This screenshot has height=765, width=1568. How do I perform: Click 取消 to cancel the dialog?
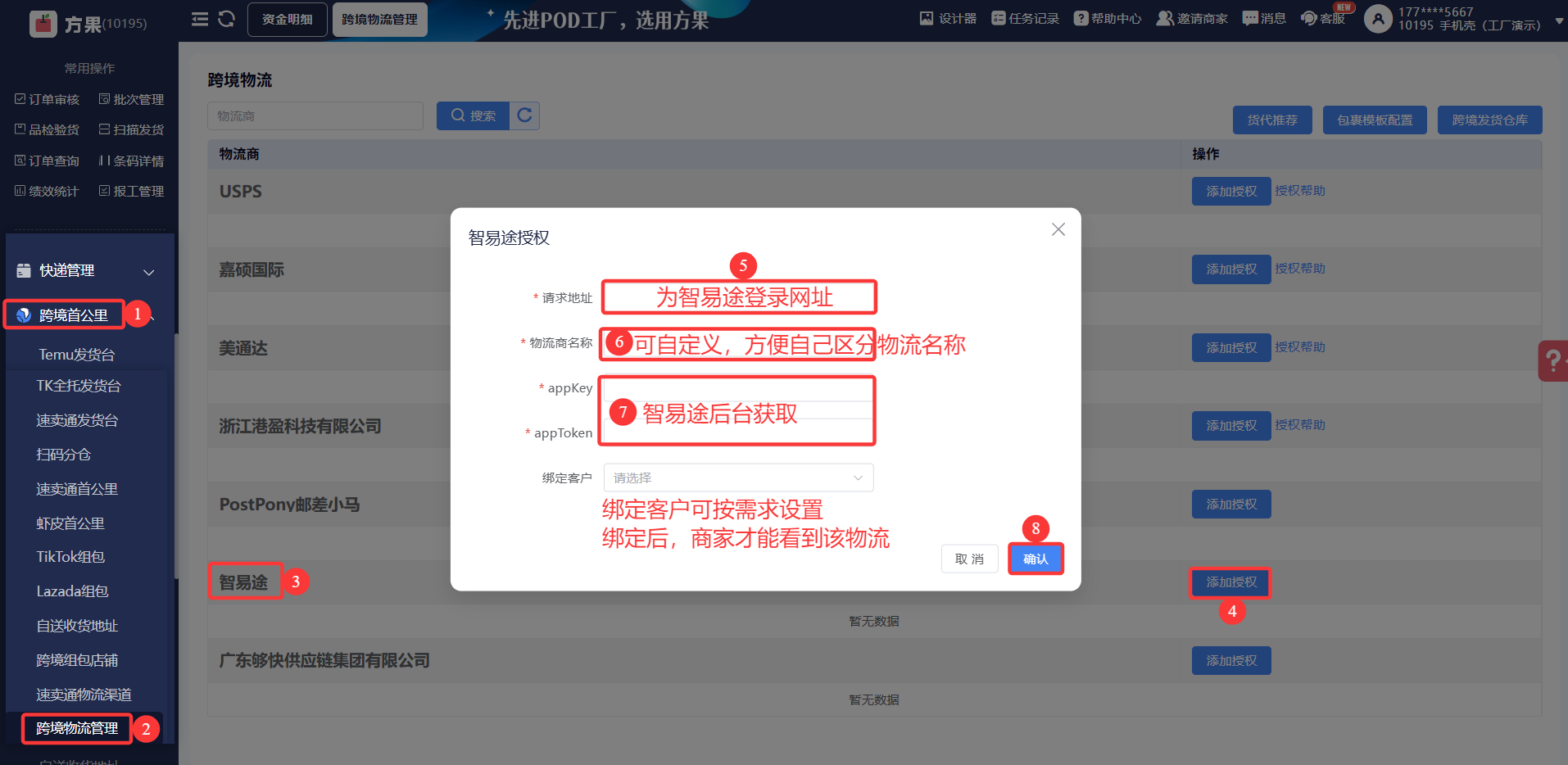tap(969, 559)
